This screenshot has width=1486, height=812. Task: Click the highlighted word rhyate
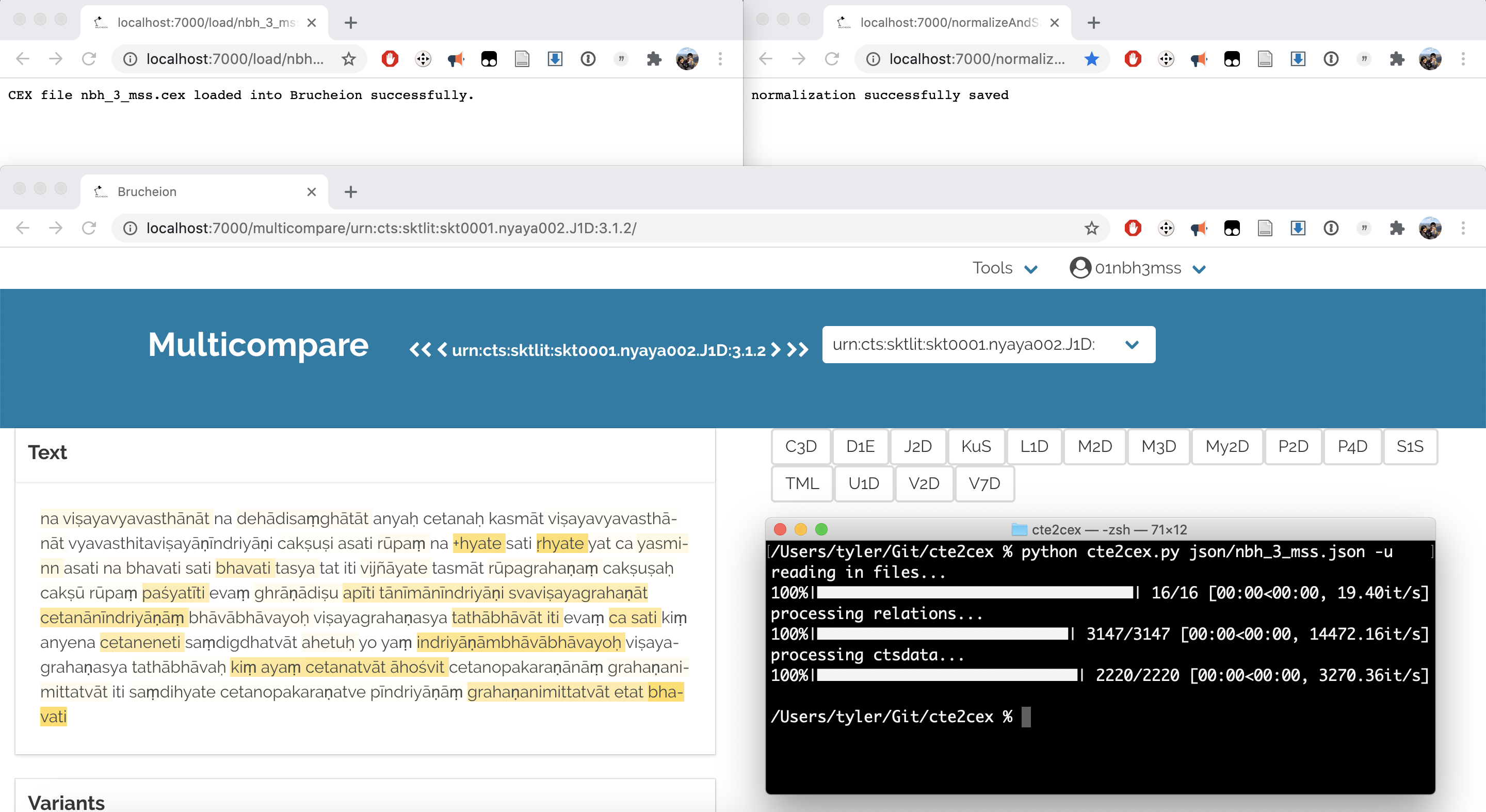pyautogui.click(x=559, y=543)
